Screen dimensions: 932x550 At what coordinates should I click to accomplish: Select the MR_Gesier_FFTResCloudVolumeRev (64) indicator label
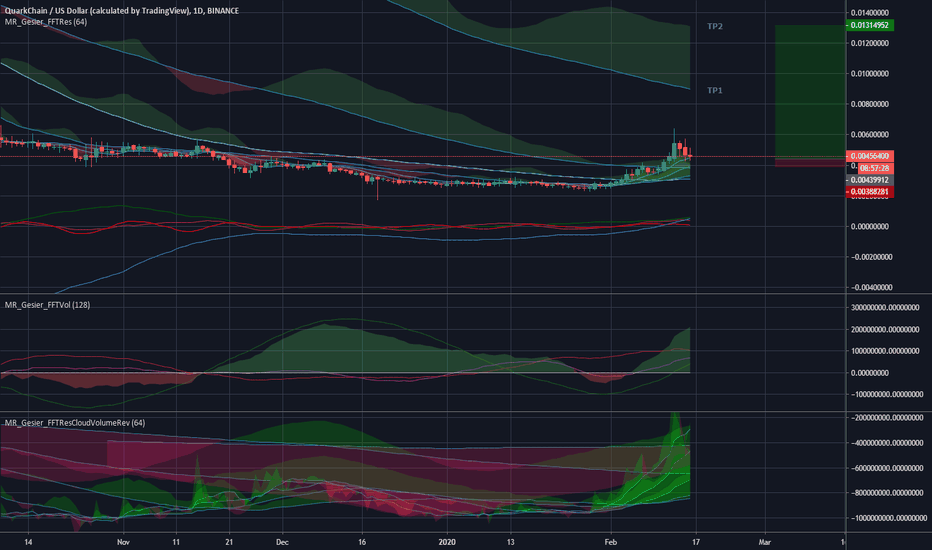pyautogui.click(x=75, y=423)
